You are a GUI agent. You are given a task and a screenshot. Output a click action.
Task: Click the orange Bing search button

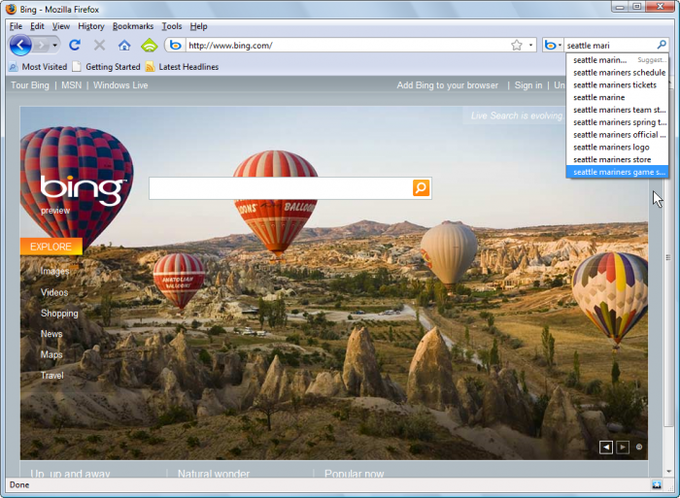click(x=421, y=188)
